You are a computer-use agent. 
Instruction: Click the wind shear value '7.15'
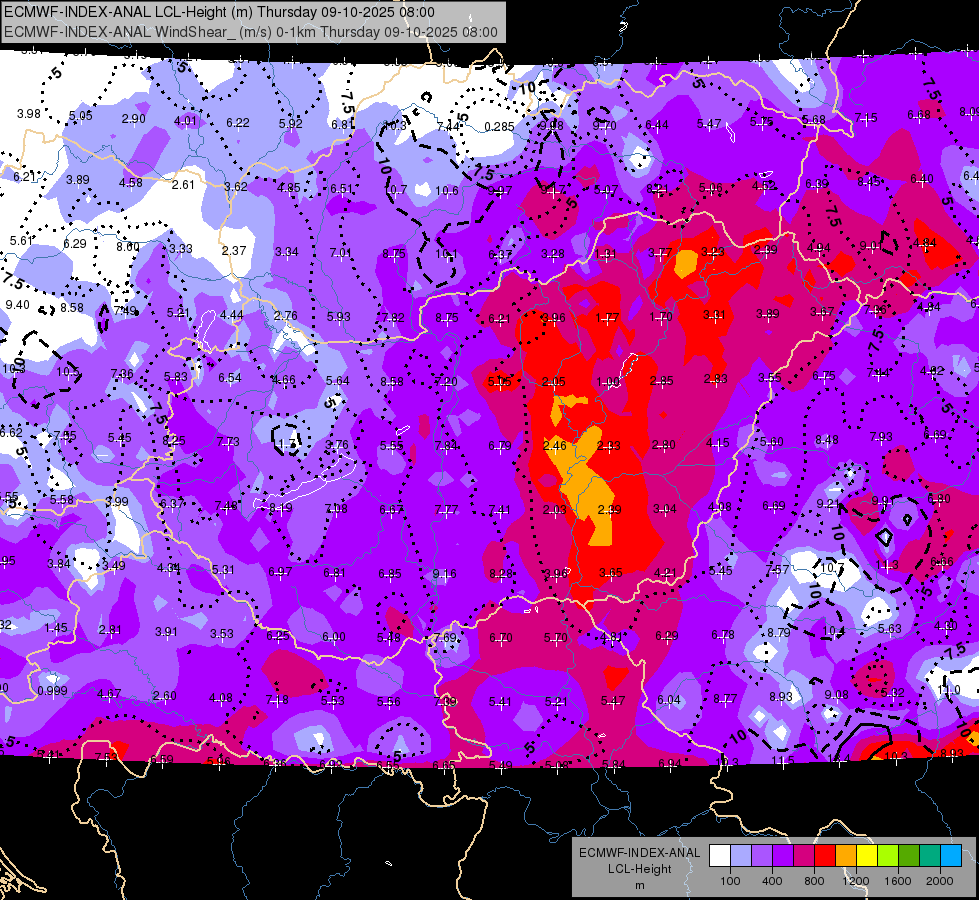point(866,117)
